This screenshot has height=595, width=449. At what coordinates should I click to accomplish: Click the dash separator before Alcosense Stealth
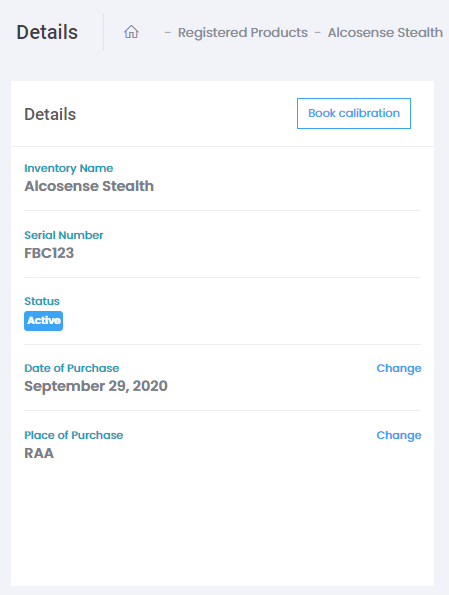coord(318,33)
